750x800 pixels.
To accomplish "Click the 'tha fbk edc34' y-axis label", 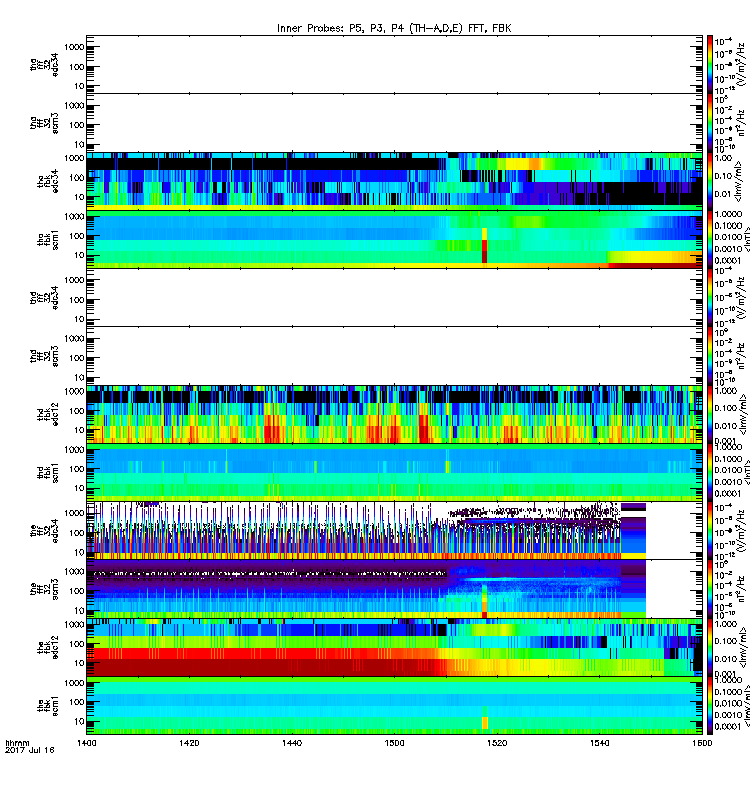I will coord(48,181).
